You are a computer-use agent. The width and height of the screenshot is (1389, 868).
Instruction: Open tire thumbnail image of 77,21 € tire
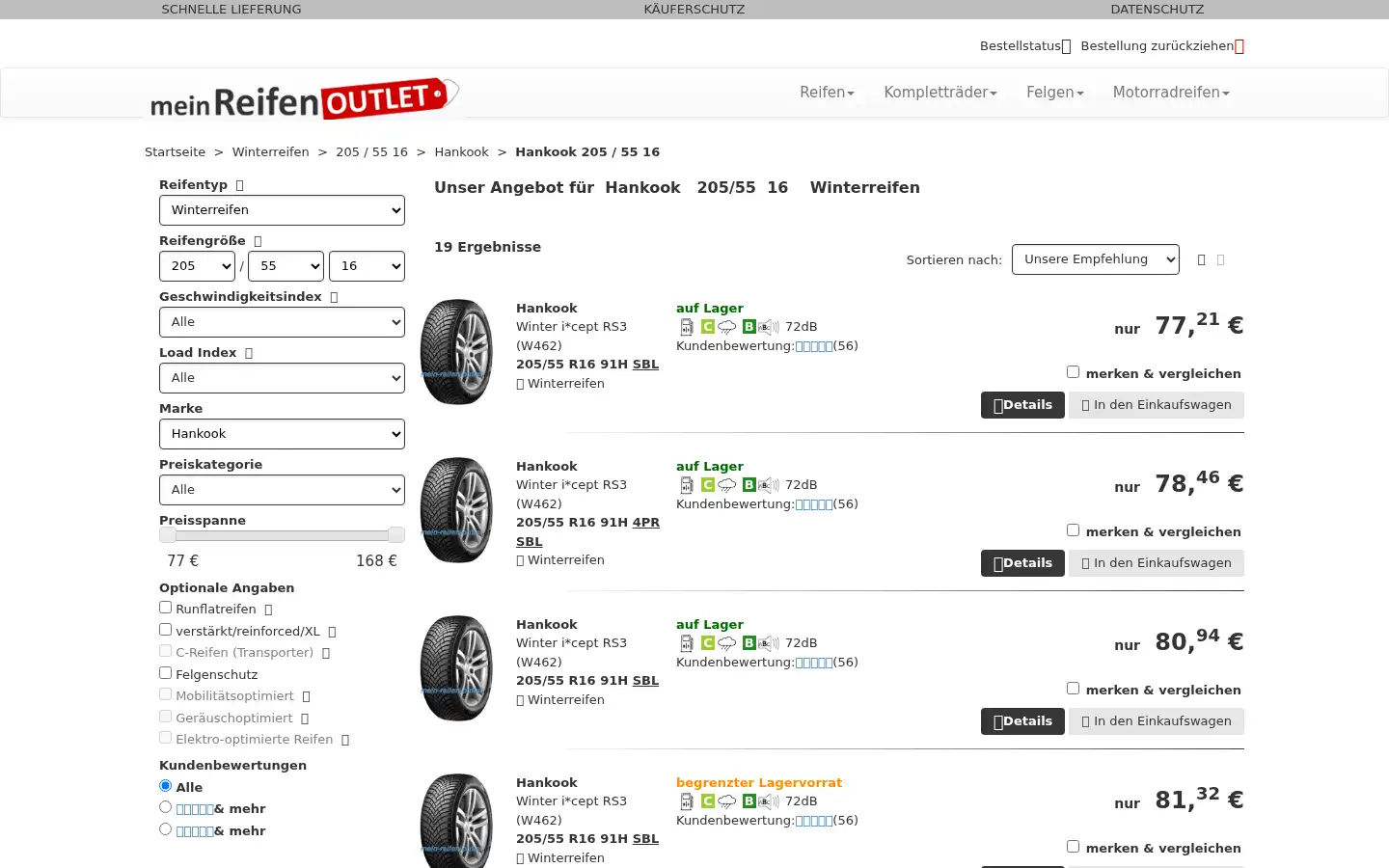456,352
